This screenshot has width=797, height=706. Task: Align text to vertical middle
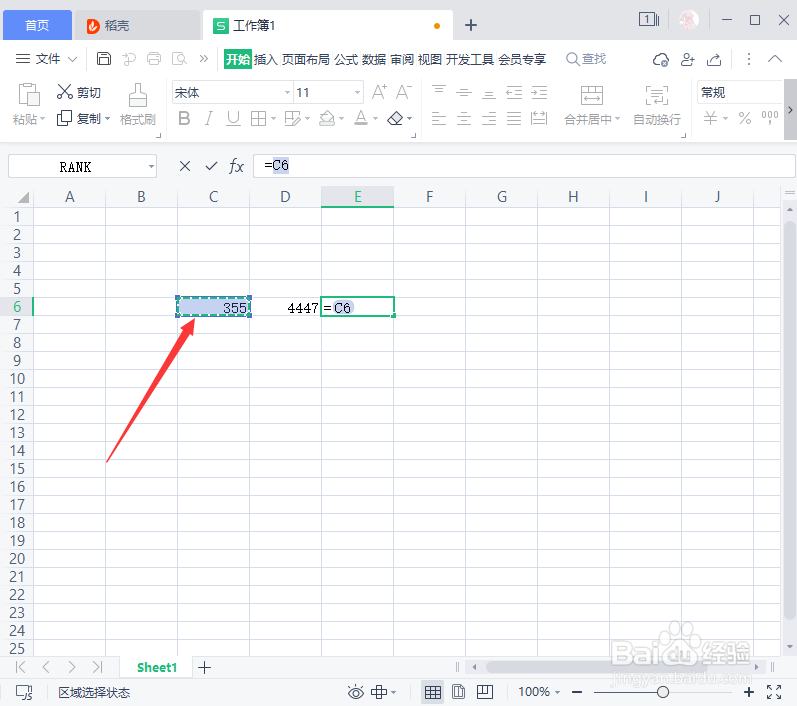click(464, 93)
